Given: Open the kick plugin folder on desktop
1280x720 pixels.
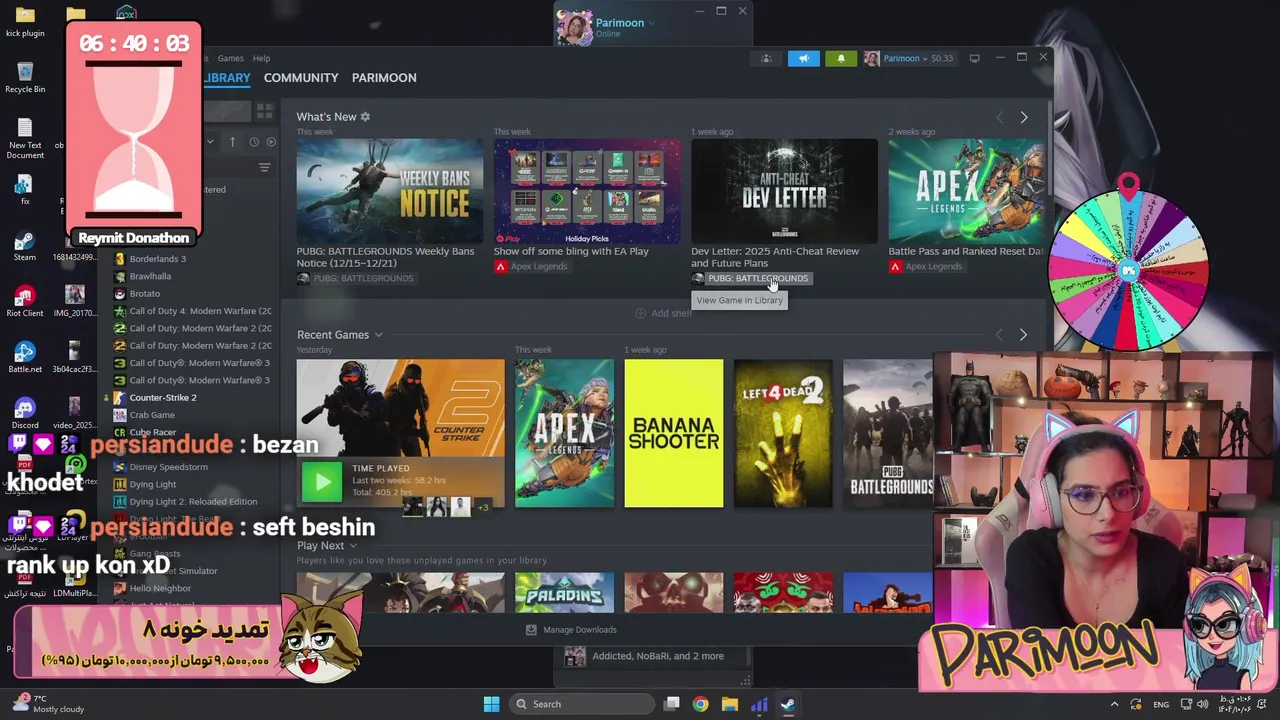Looking at the screenshot, I should tap(25, 22).
